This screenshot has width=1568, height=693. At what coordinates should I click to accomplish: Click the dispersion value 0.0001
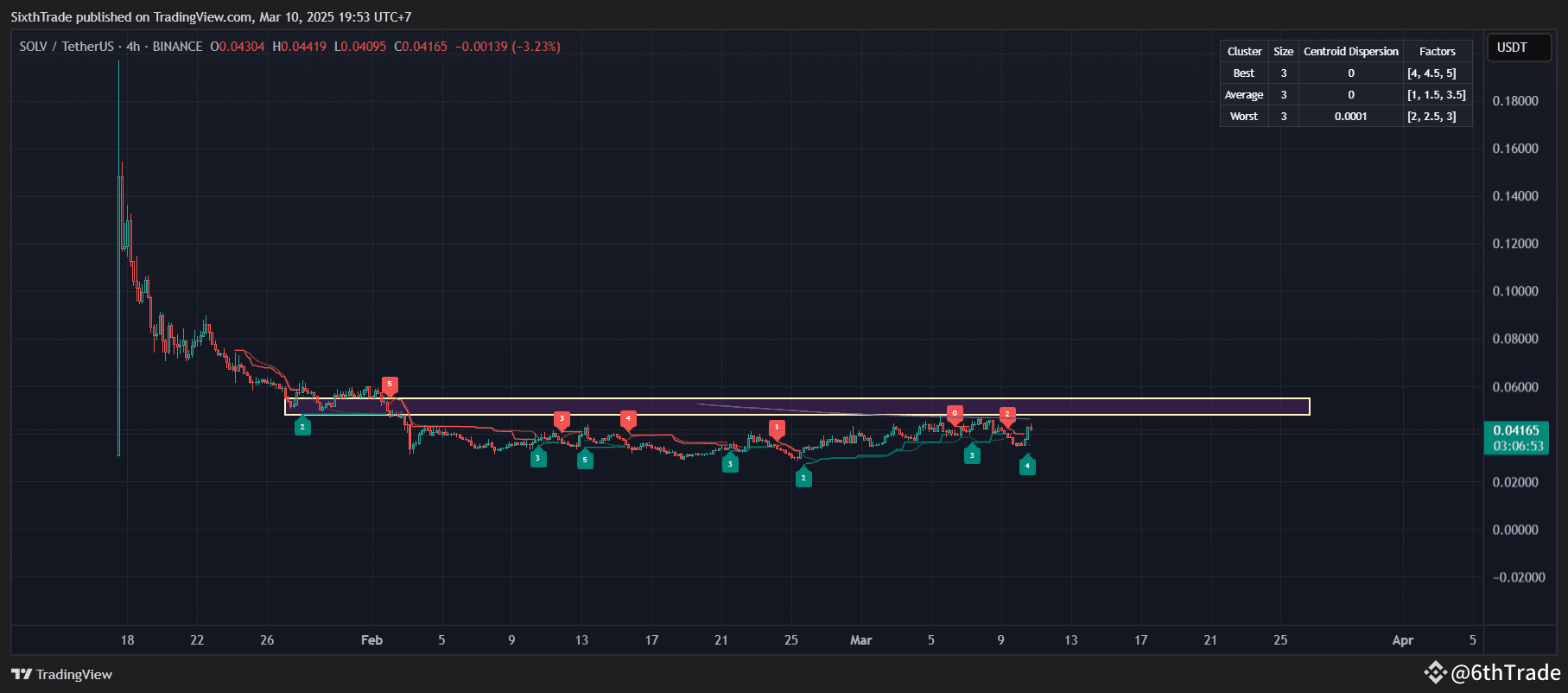click(x=1351, y=117)
